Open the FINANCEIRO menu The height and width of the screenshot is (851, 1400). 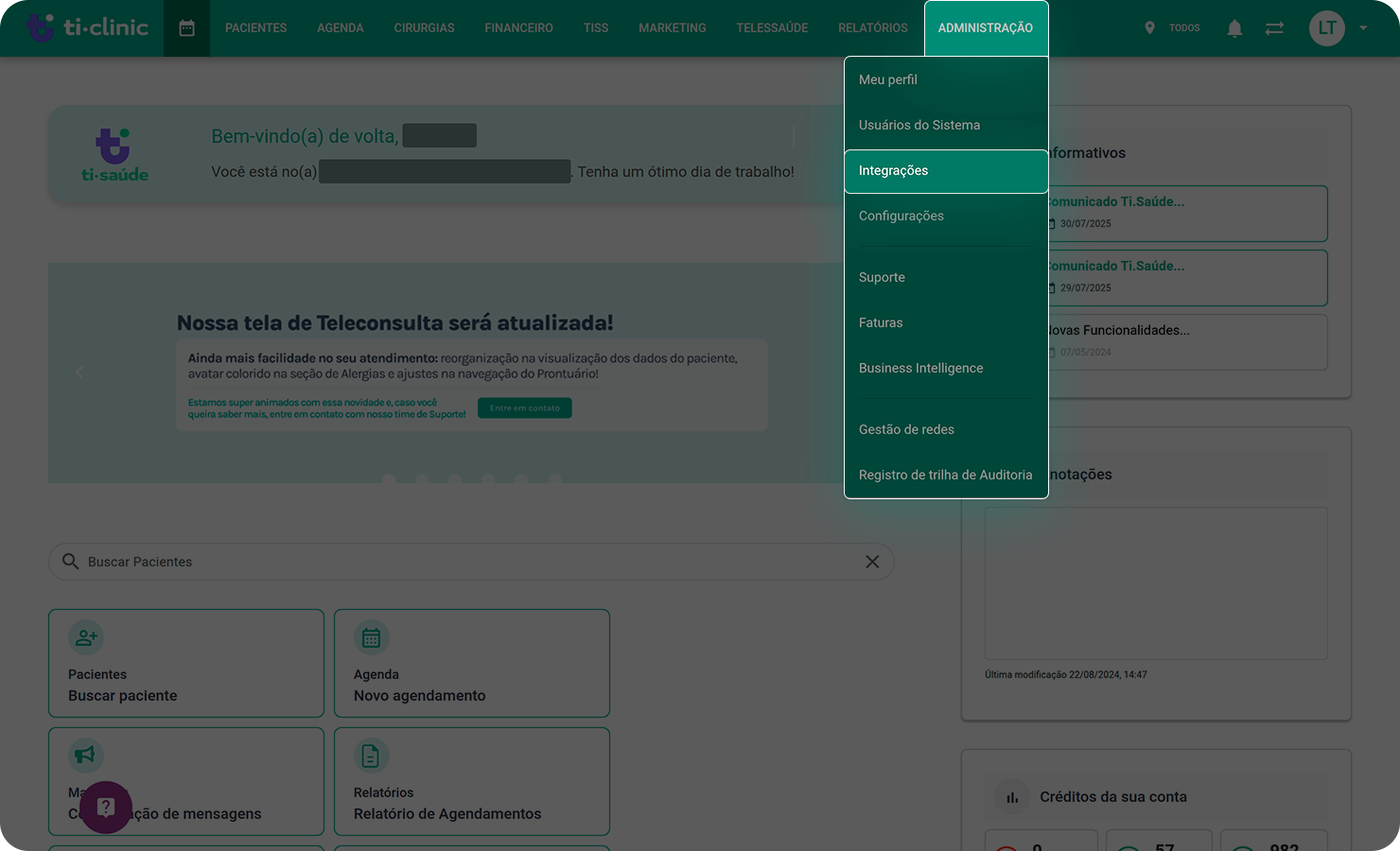click(518, 28)
